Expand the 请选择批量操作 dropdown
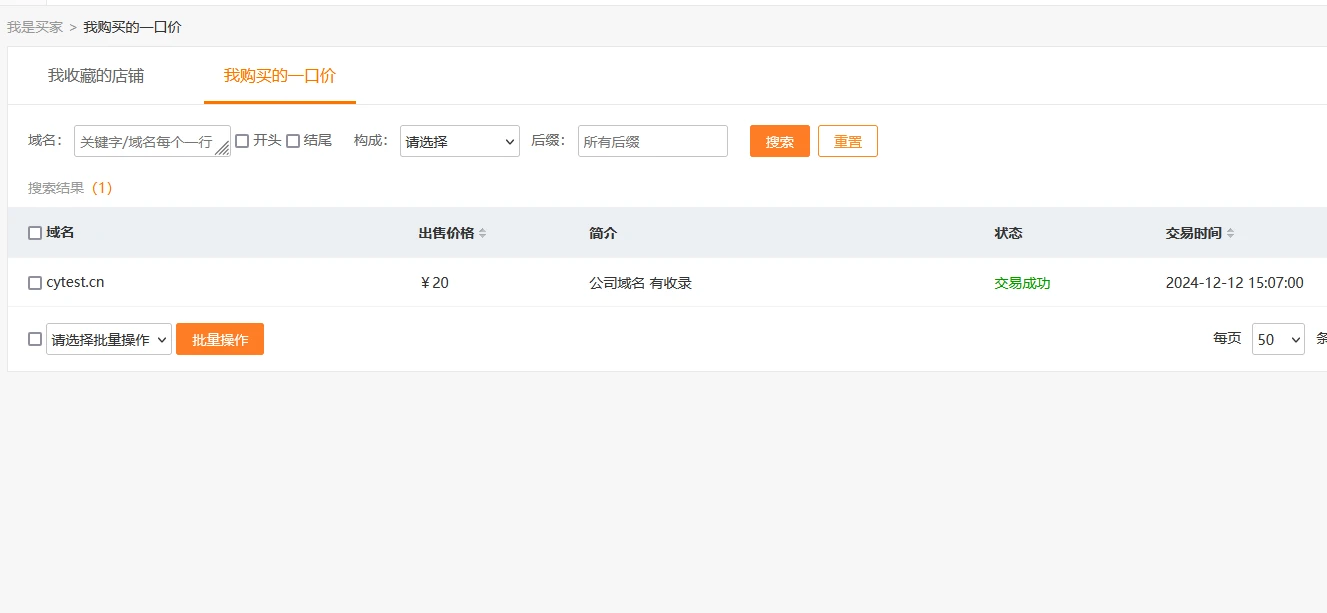 (109, 339)
